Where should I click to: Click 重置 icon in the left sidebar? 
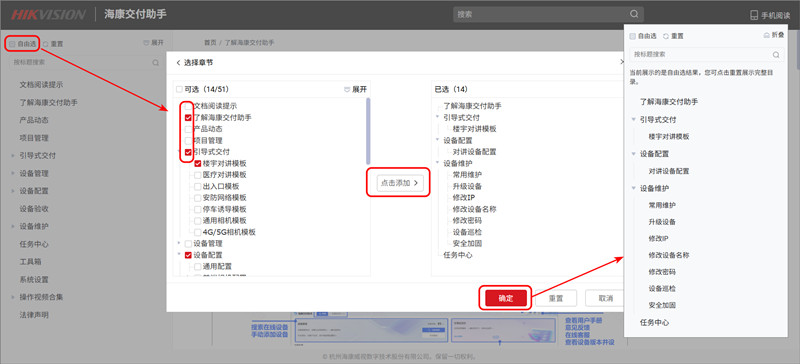pos(45,44)
